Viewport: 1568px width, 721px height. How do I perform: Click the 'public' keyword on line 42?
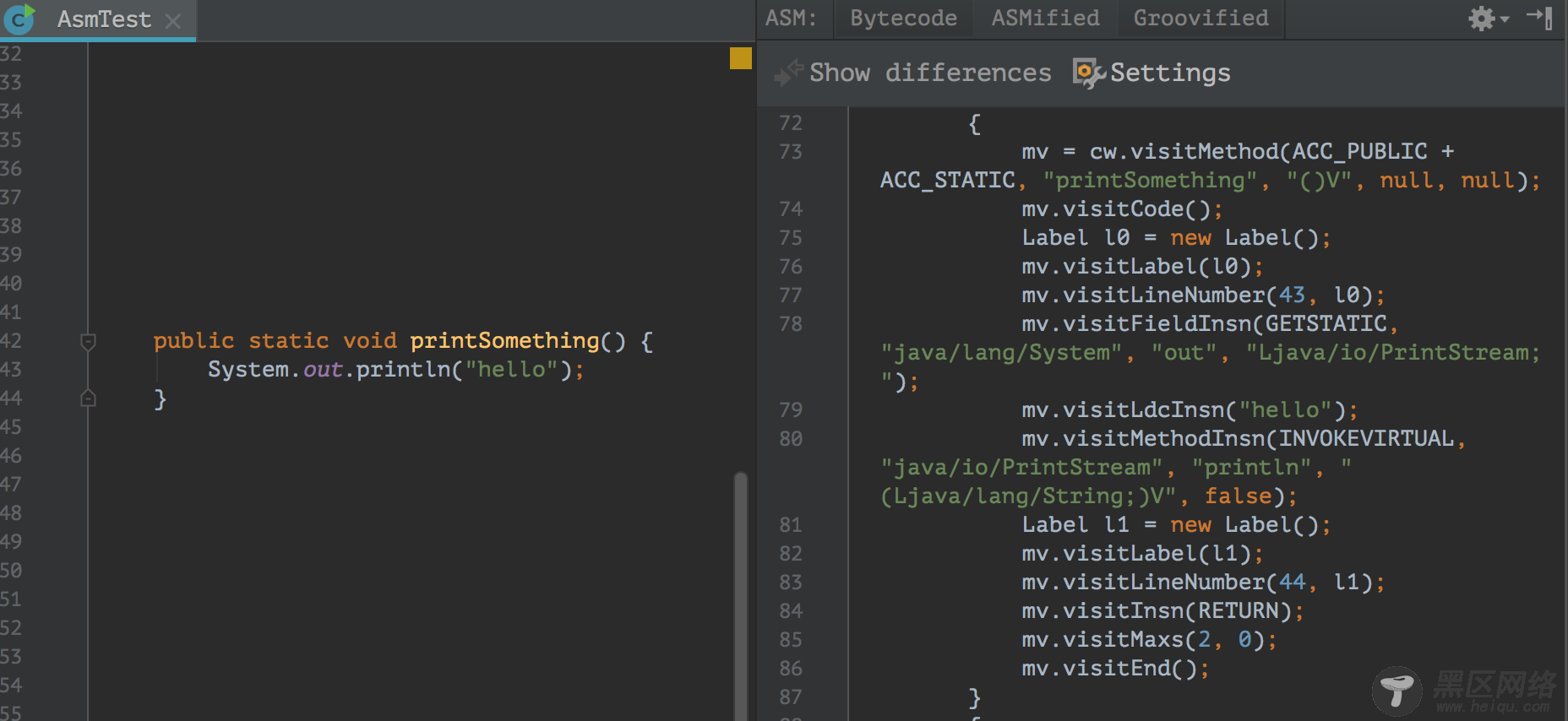click(x=193, y=341)
